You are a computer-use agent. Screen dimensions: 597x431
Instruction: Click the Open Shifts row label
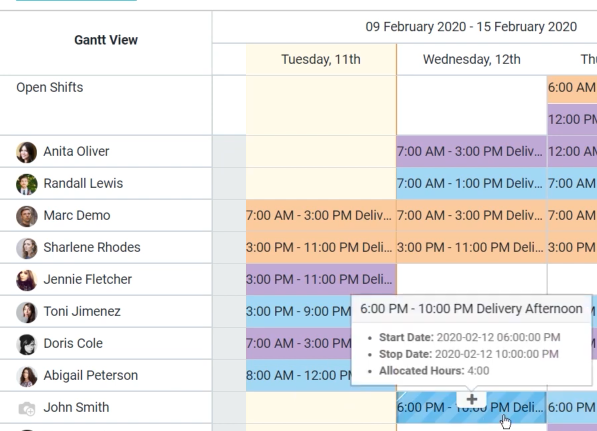coord(49,88)
